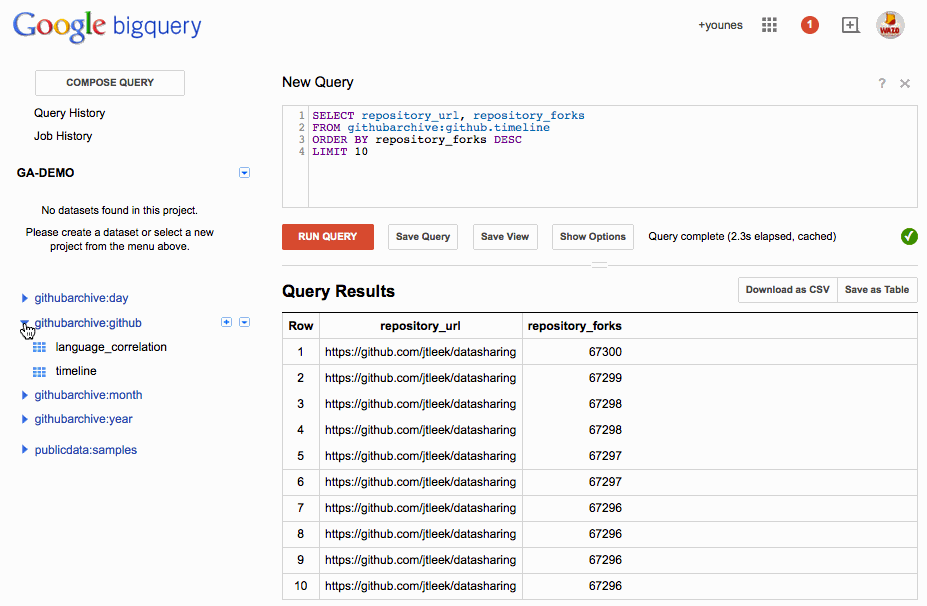Click the red notifications badge showing 1

[809, 25]
